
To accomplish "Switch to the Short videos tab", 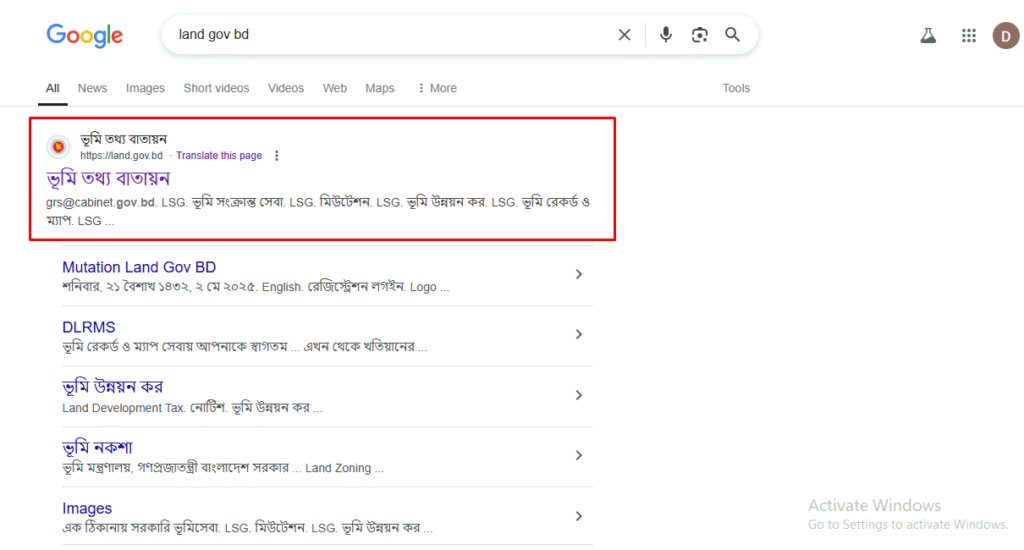I will 216,88.
